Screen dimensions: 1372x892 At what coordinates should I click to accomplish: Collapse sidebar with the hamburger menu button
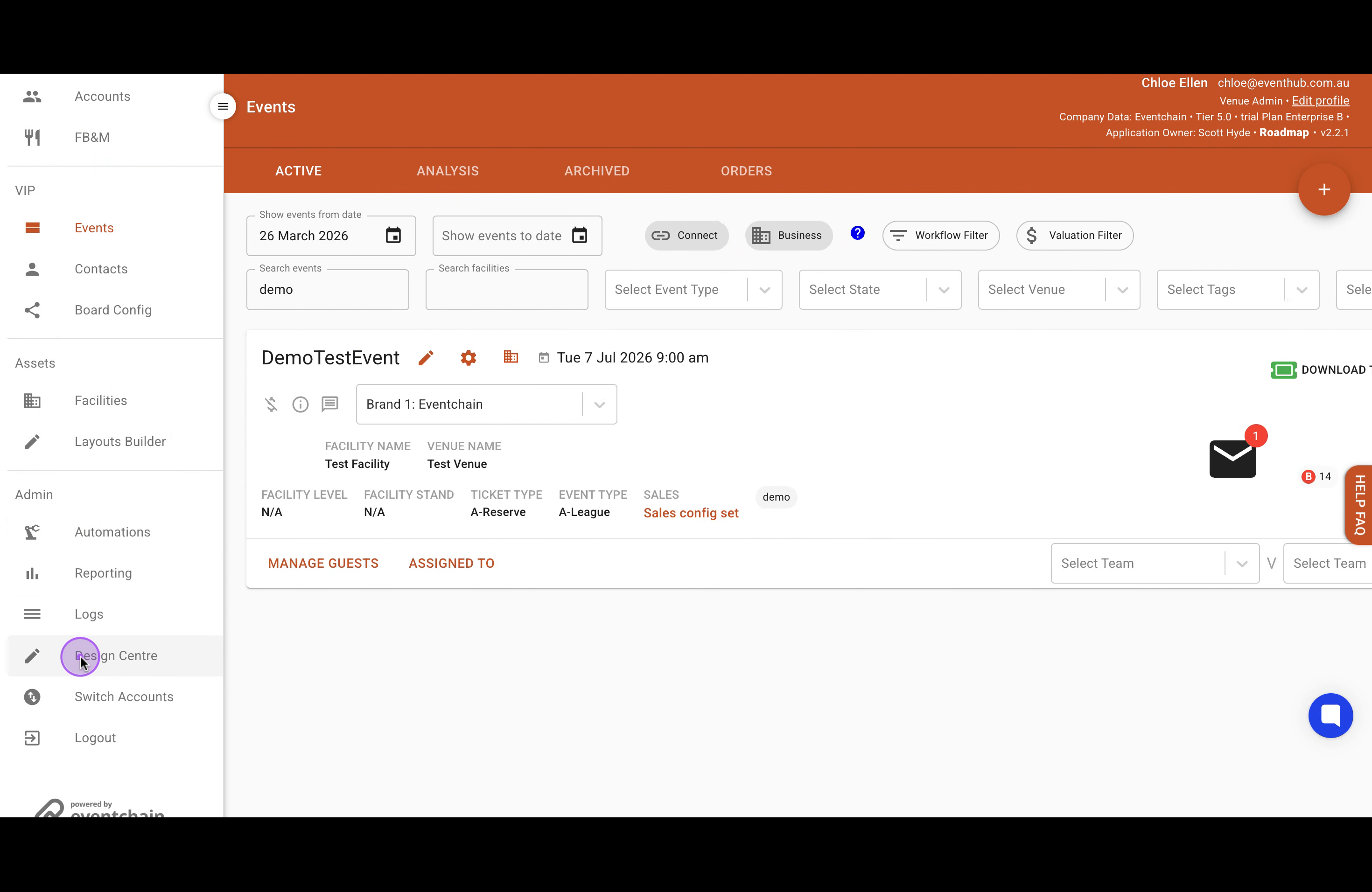pyautogui.click(x=223, y=107)
